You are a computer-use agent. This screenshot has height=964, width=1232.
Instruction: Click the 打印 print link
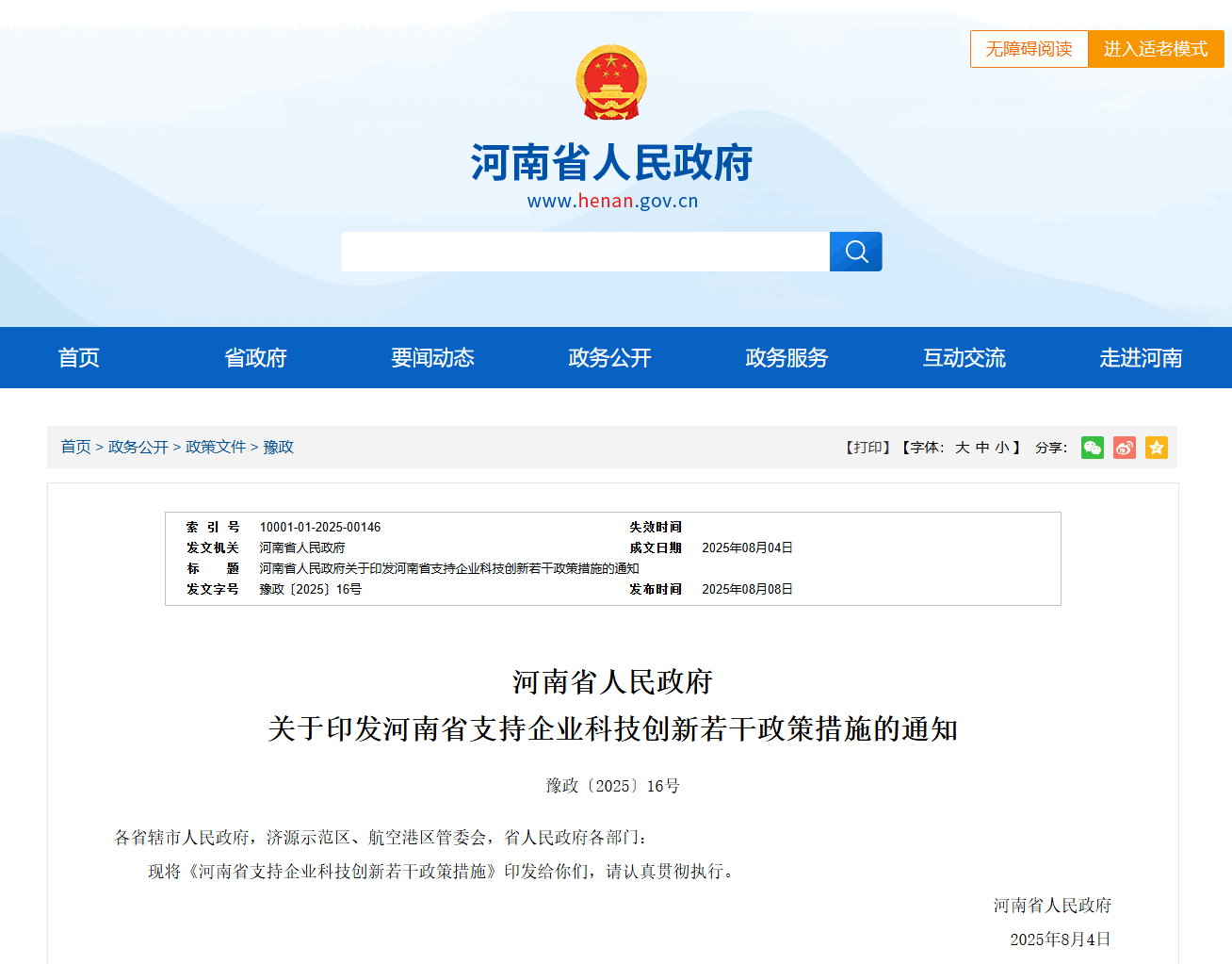coord(867,448)
